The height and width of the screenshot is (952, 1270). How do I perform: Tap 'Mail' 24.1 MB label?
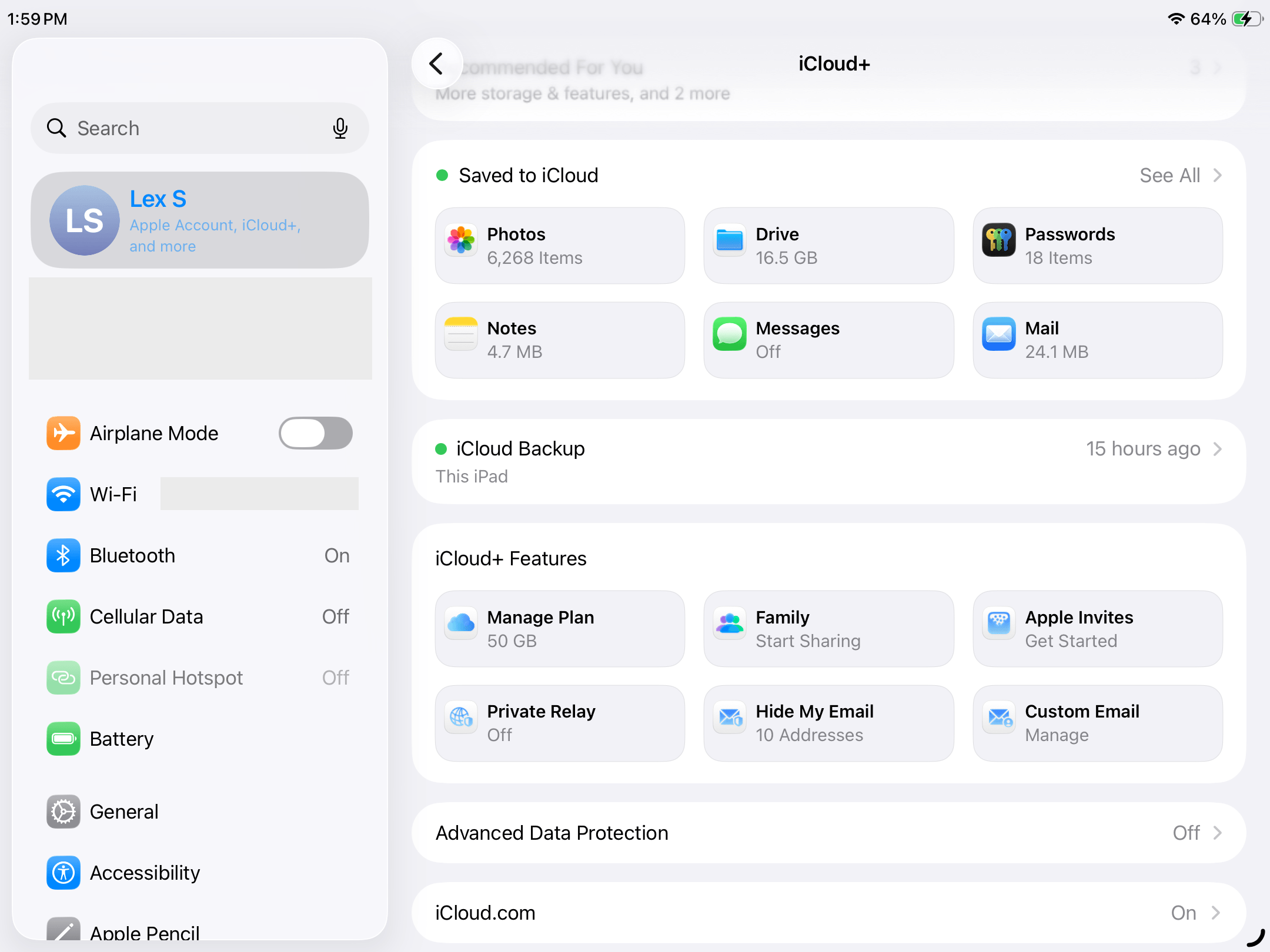(x=1057, y=340)
